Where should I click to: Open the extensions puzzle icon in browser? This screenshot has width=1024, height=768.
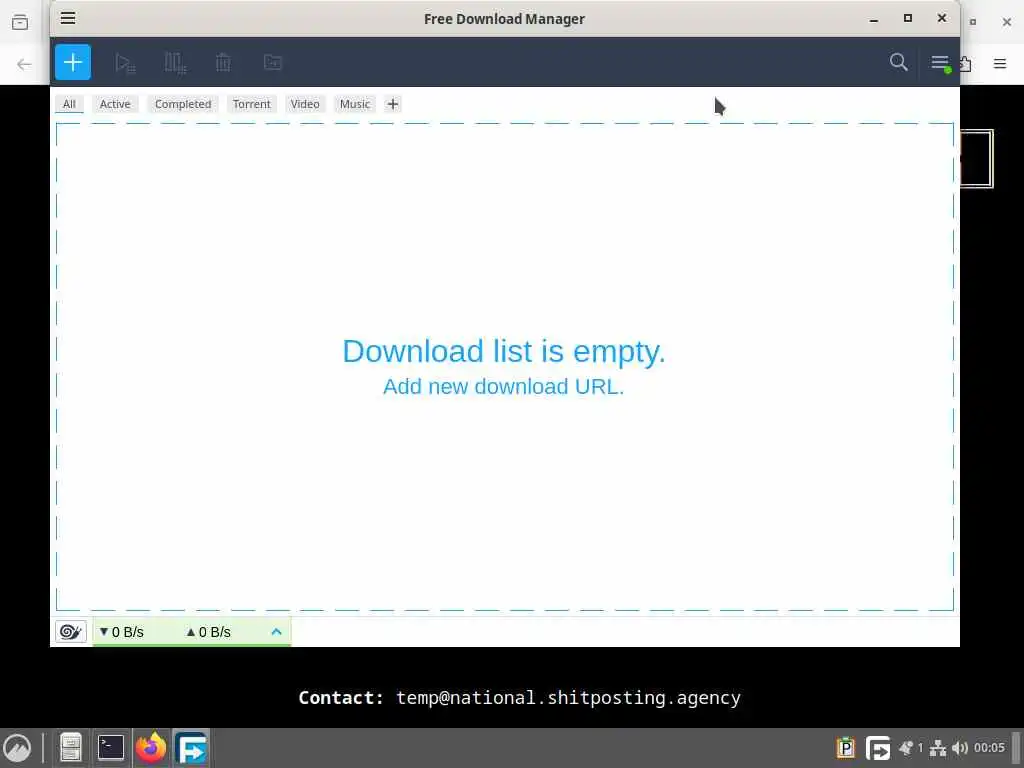click(x=967, y=64)
